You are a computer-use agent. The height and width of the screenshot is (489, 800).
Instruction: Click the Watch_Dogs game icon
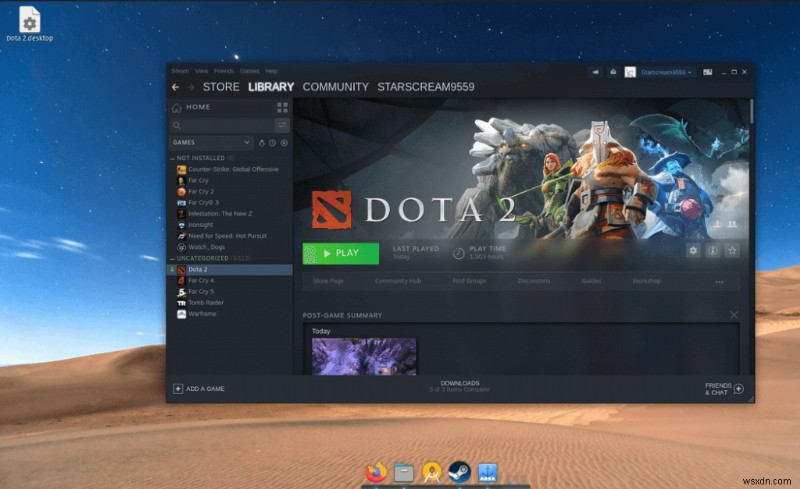181,248
